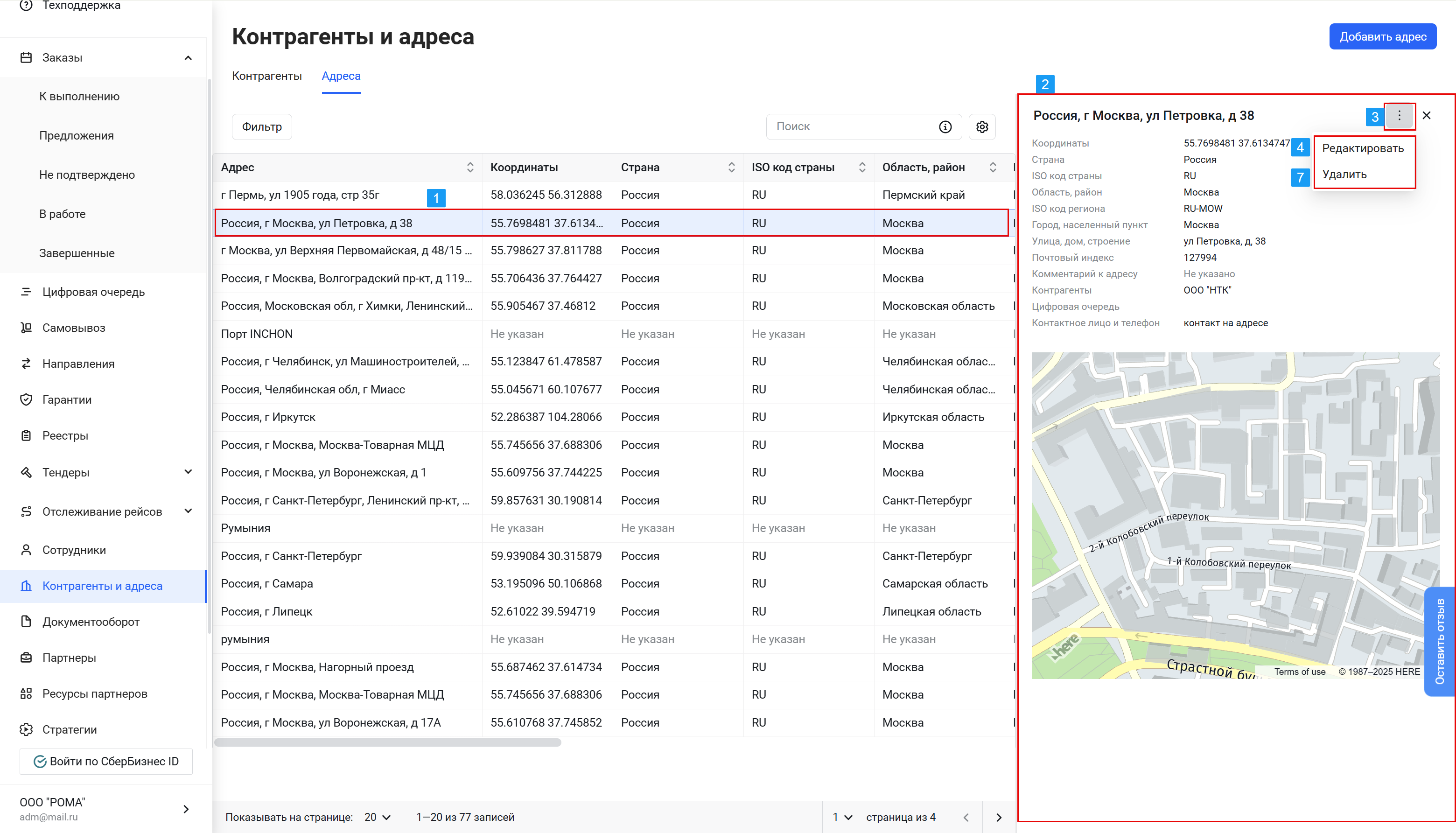Open Документооборот section
This screenshot has height=833, width=1456.
[91, 621]
